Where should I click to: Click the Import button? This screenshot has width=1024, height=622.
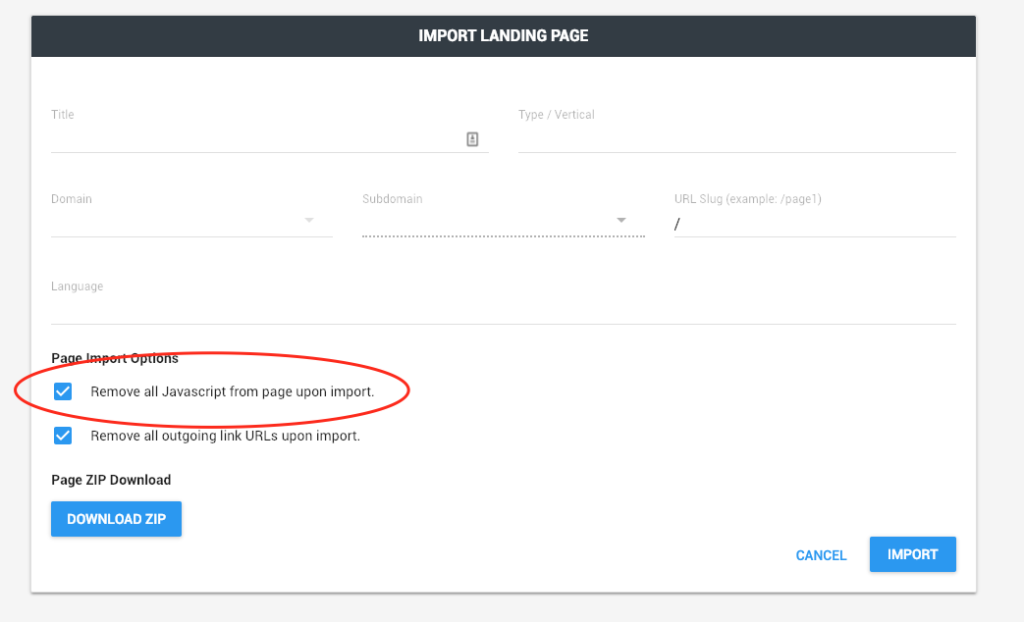(x=912, y=554)
